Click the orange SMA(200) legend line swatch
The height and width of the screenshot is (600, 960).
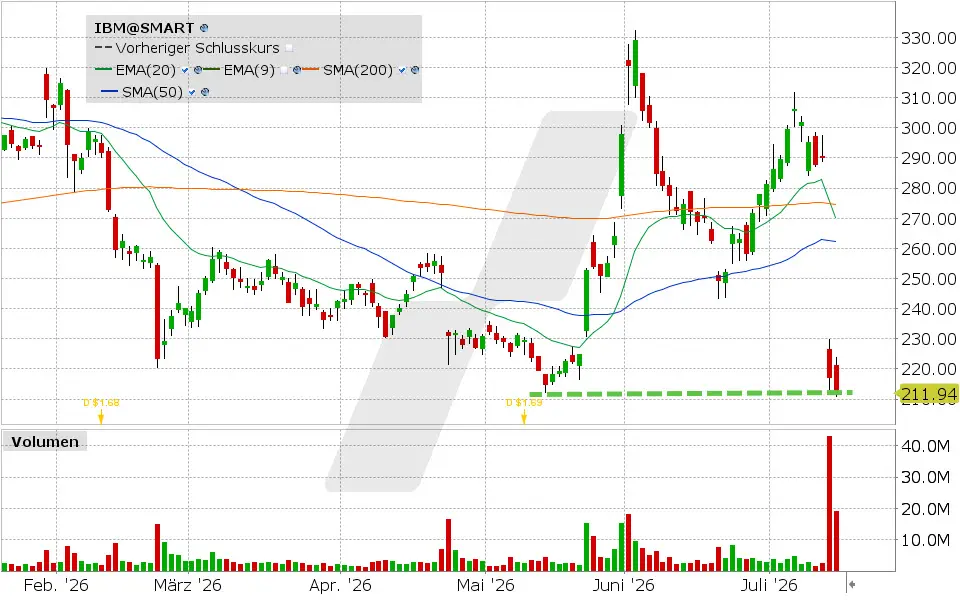(310, 69)
